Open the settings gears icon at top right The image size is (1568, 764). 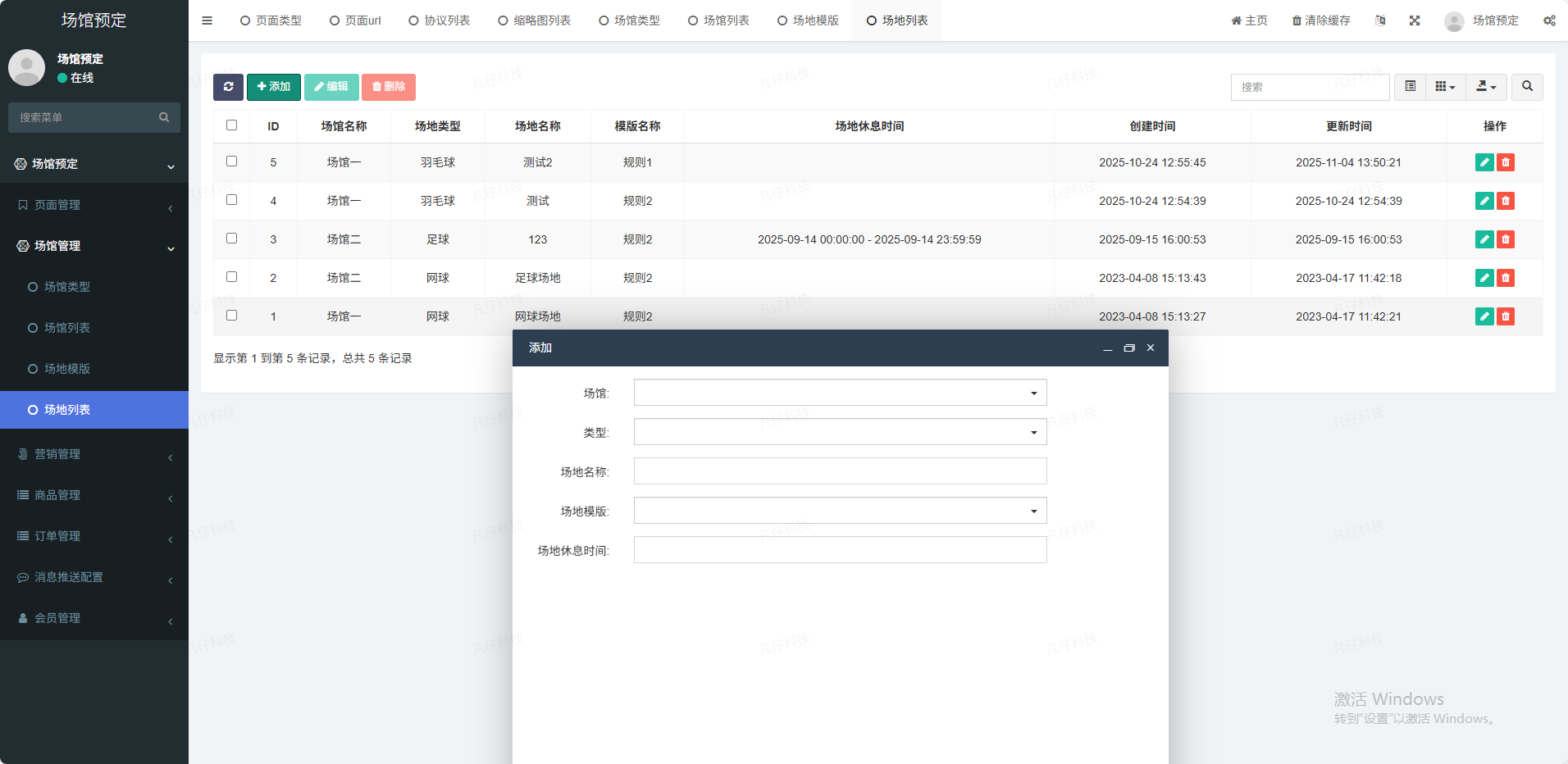[x=1549, y=20]
